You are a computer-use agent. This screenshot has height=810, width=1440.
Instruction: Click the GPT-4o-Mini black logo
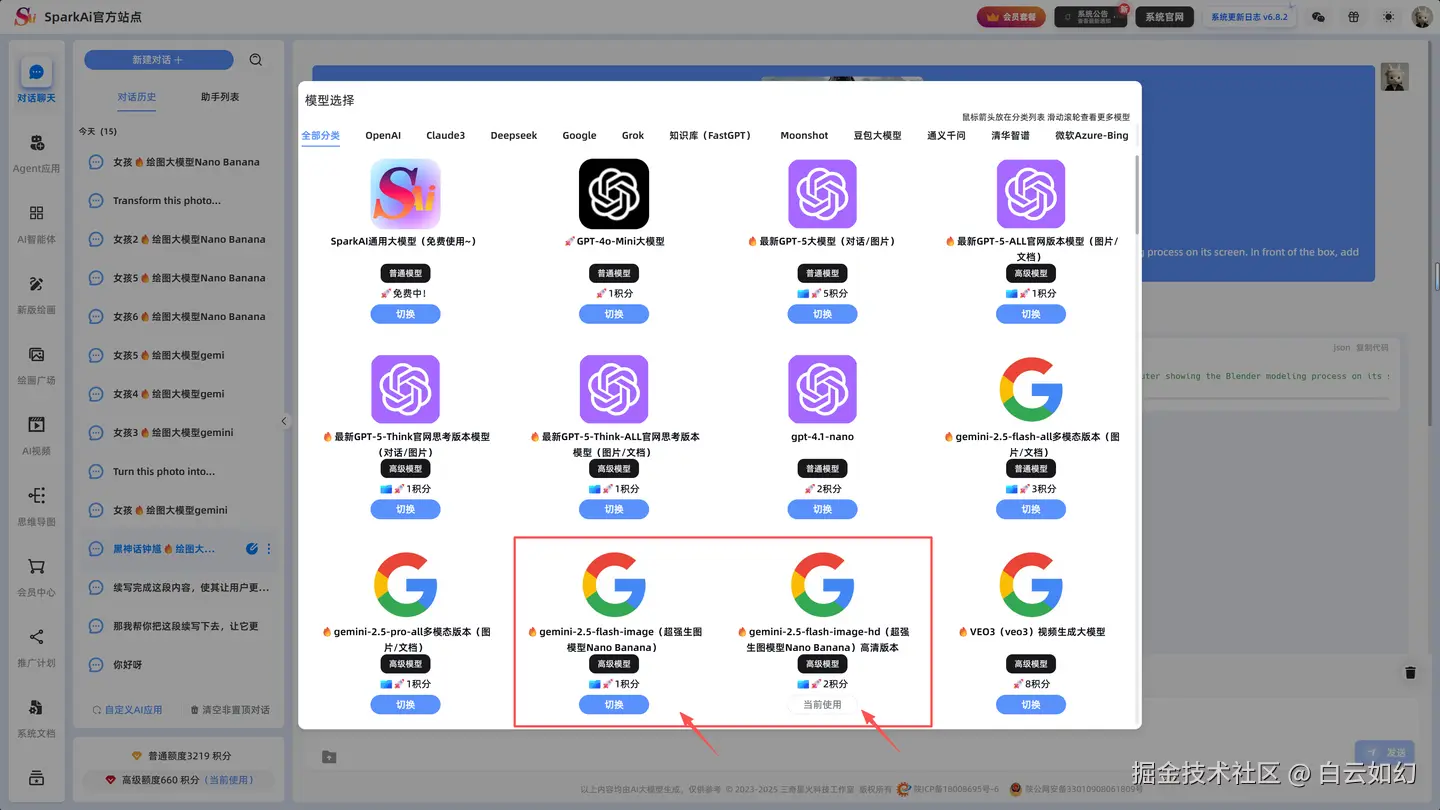(614, 194)
